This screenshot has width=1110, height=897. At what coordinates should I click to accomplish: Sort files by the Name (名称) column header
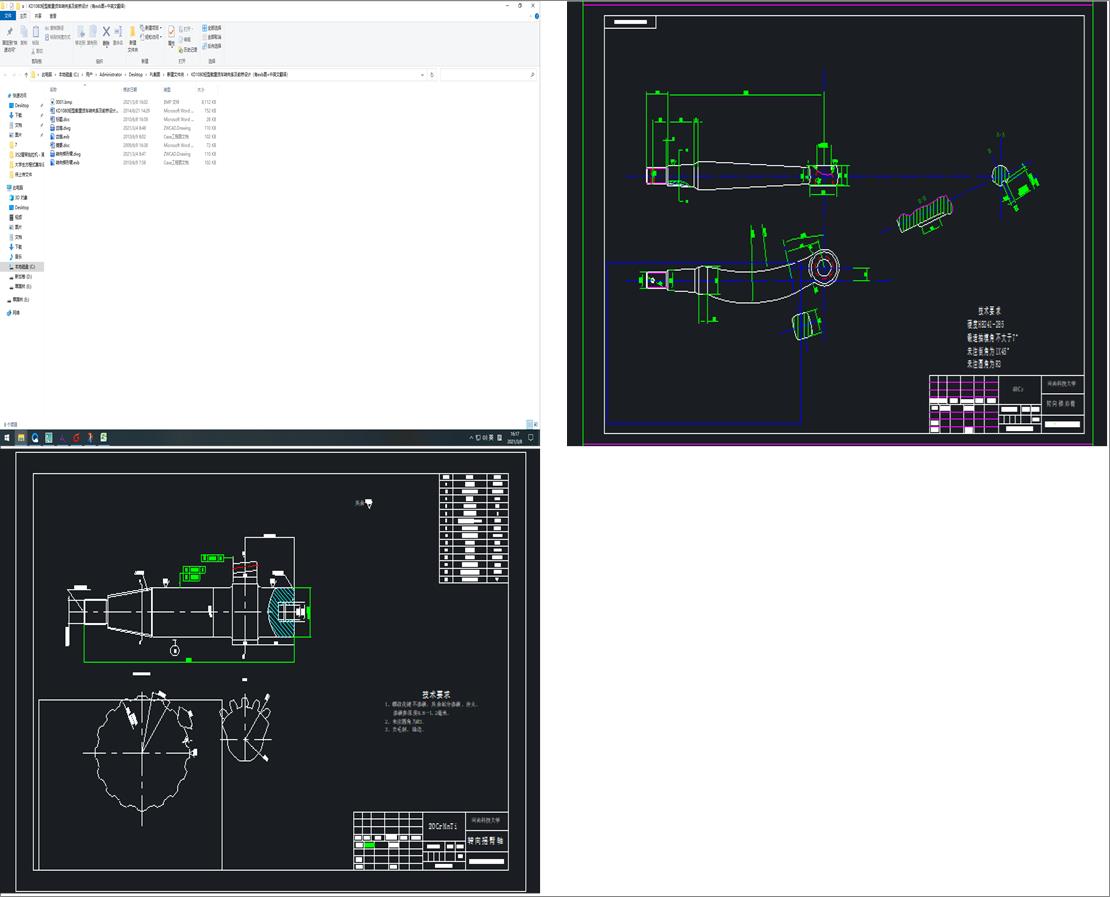coord(53,90)
